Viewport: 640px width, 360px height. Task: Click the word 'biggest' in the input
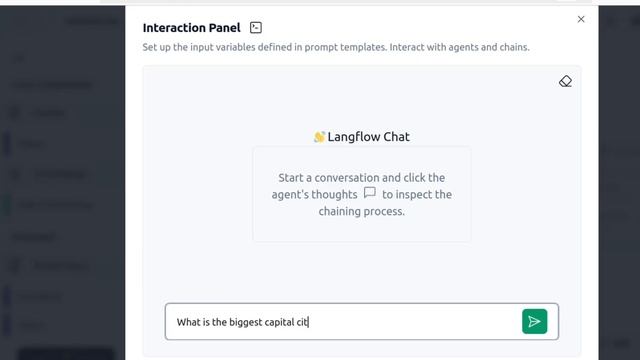click(245, 322)
